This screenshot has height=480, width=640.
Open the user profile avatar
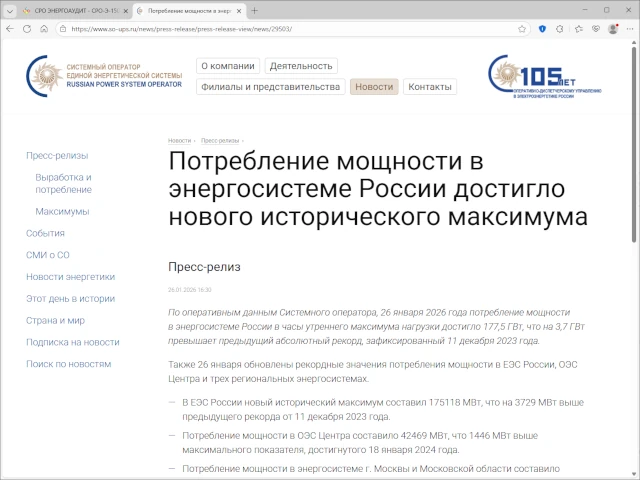[x=613, y=29]
